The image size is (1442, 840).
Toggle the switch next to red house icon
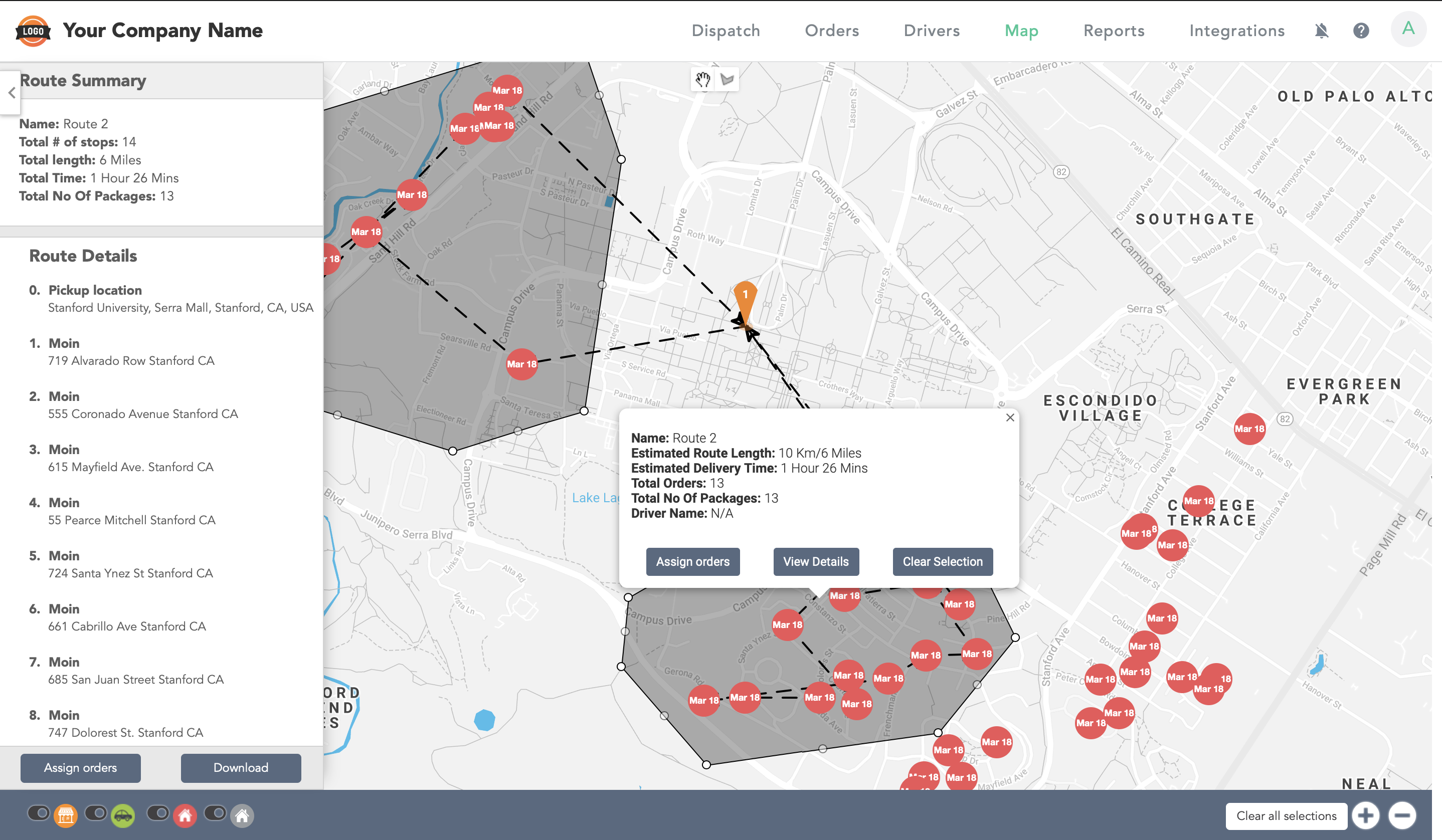158,812
